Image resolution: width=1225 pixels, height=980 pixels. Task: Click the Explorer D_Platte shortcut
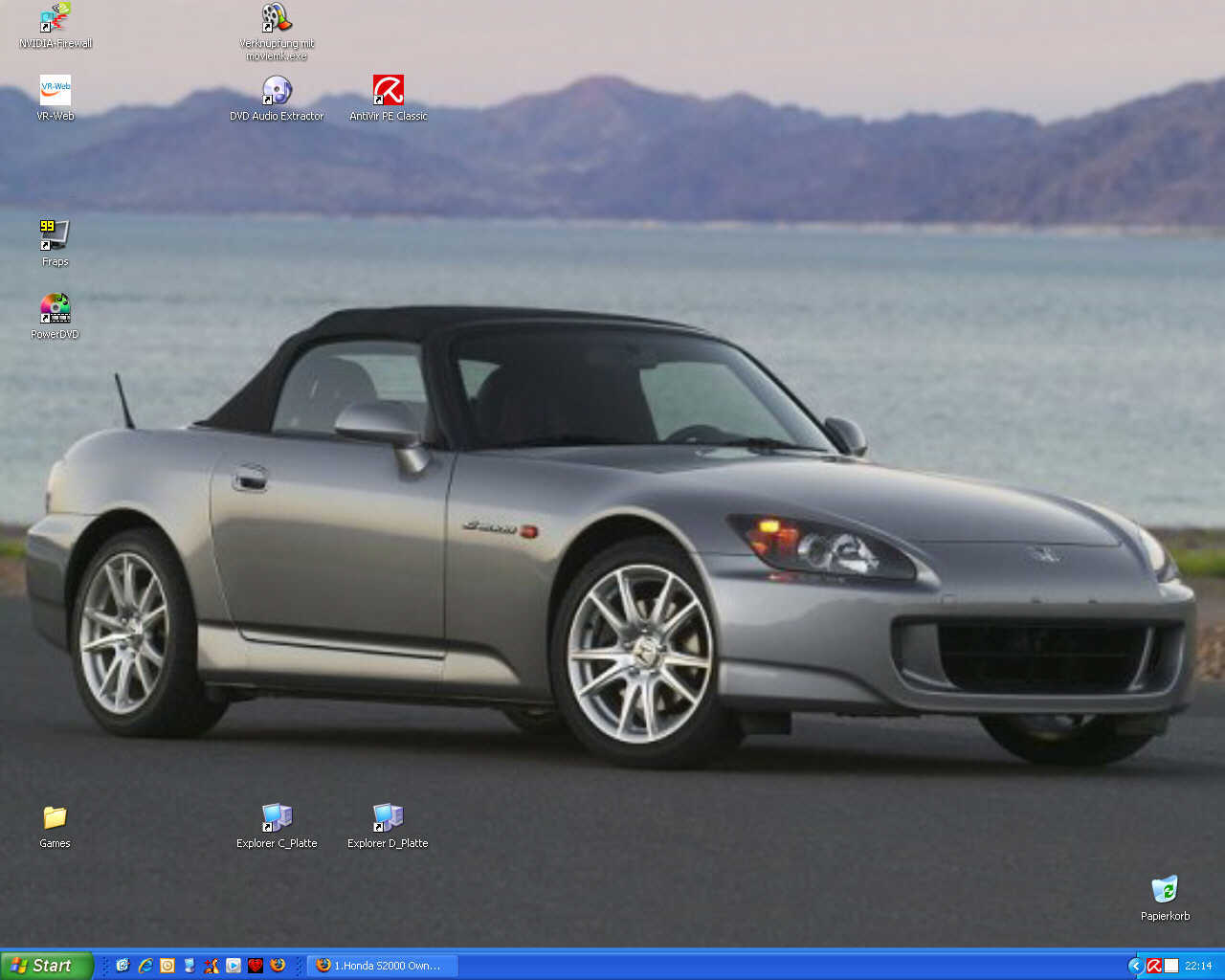coord(388,818)
